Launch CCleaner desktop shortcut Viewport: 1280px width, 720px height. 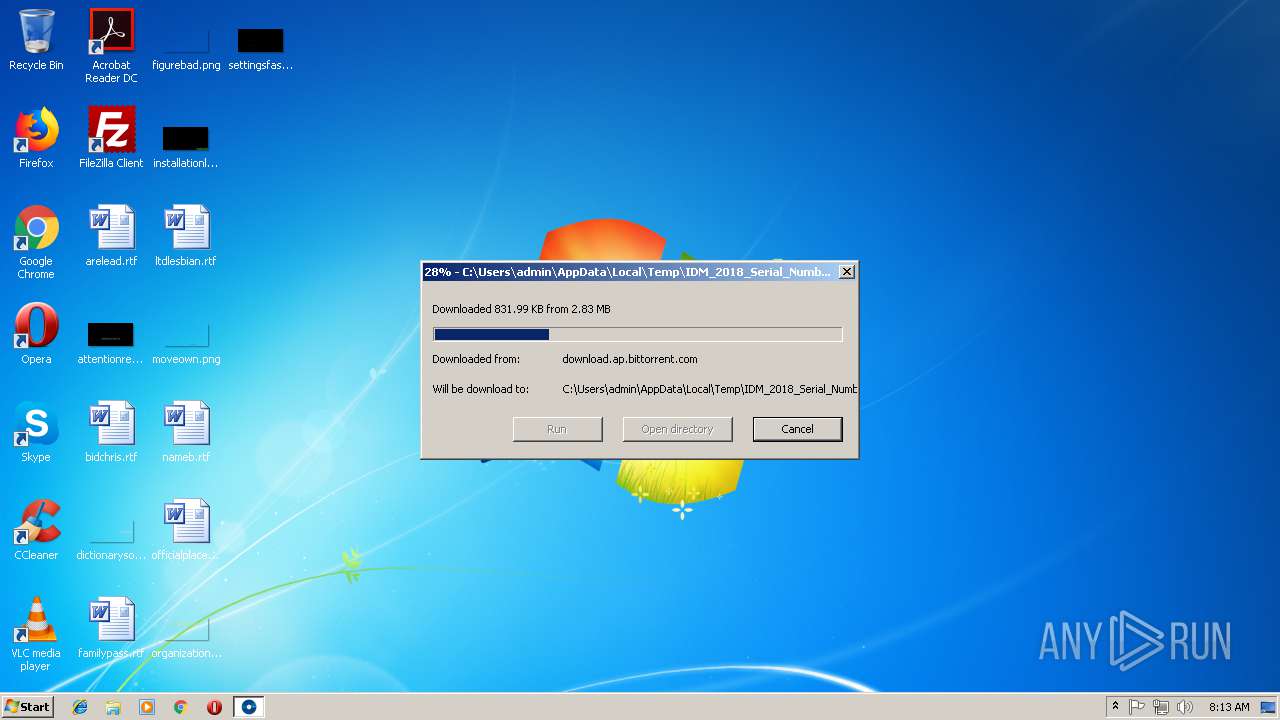point(36,530)
